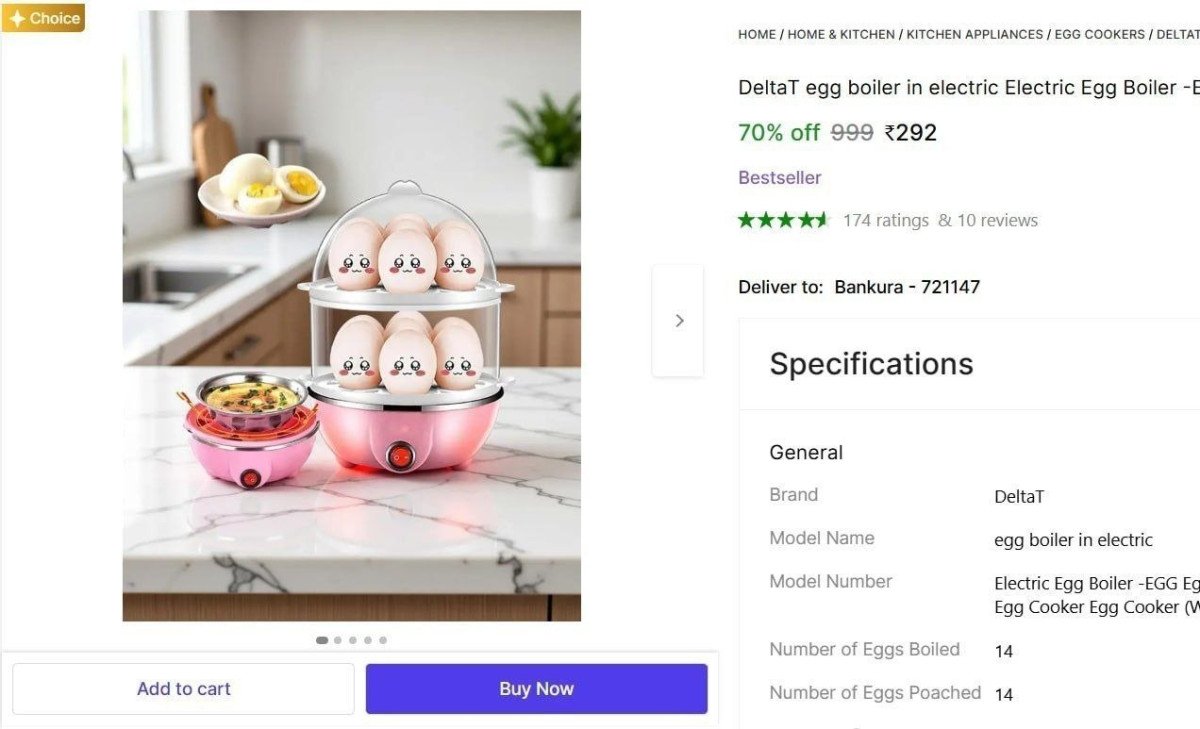The width and height of the screenshot is (1200, 729).
Task: Click the next image arrow on the product photo
Action: click(679, 320)
